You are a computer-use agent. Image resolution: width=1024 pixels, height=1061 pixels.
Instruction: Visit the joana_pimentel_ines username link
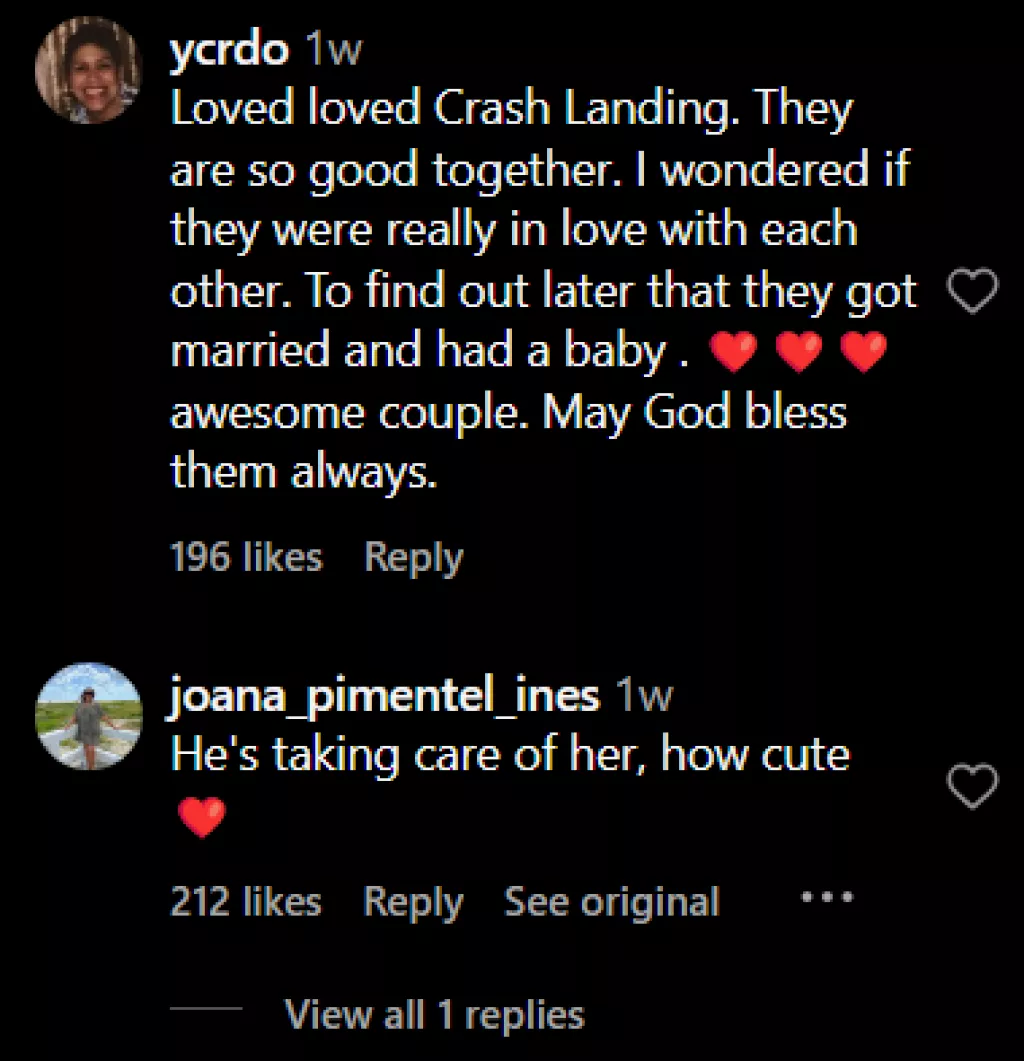click(x=385, y=696)
